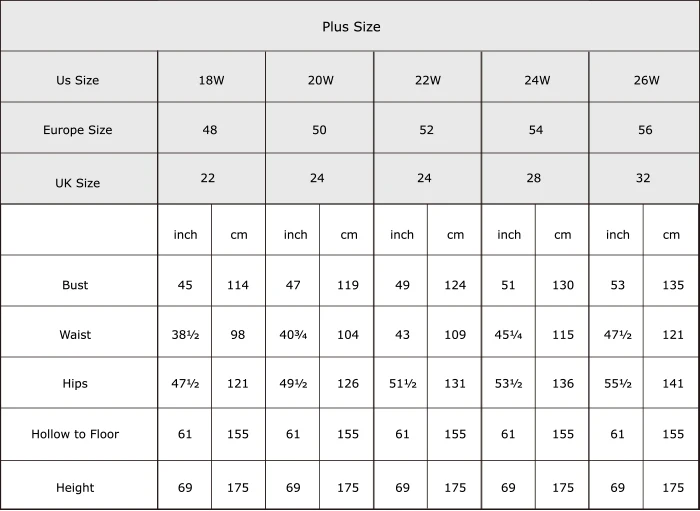Select the Waist row label
Screen dimensions: 700x511
(75, 335)
